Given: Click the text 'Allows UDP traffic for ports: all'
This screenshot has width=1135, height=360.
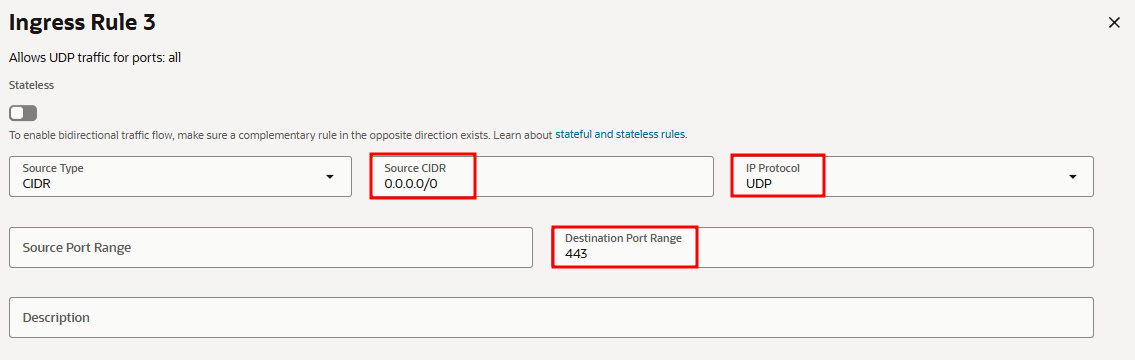Looking at the screenshot, I should point(95,58).
